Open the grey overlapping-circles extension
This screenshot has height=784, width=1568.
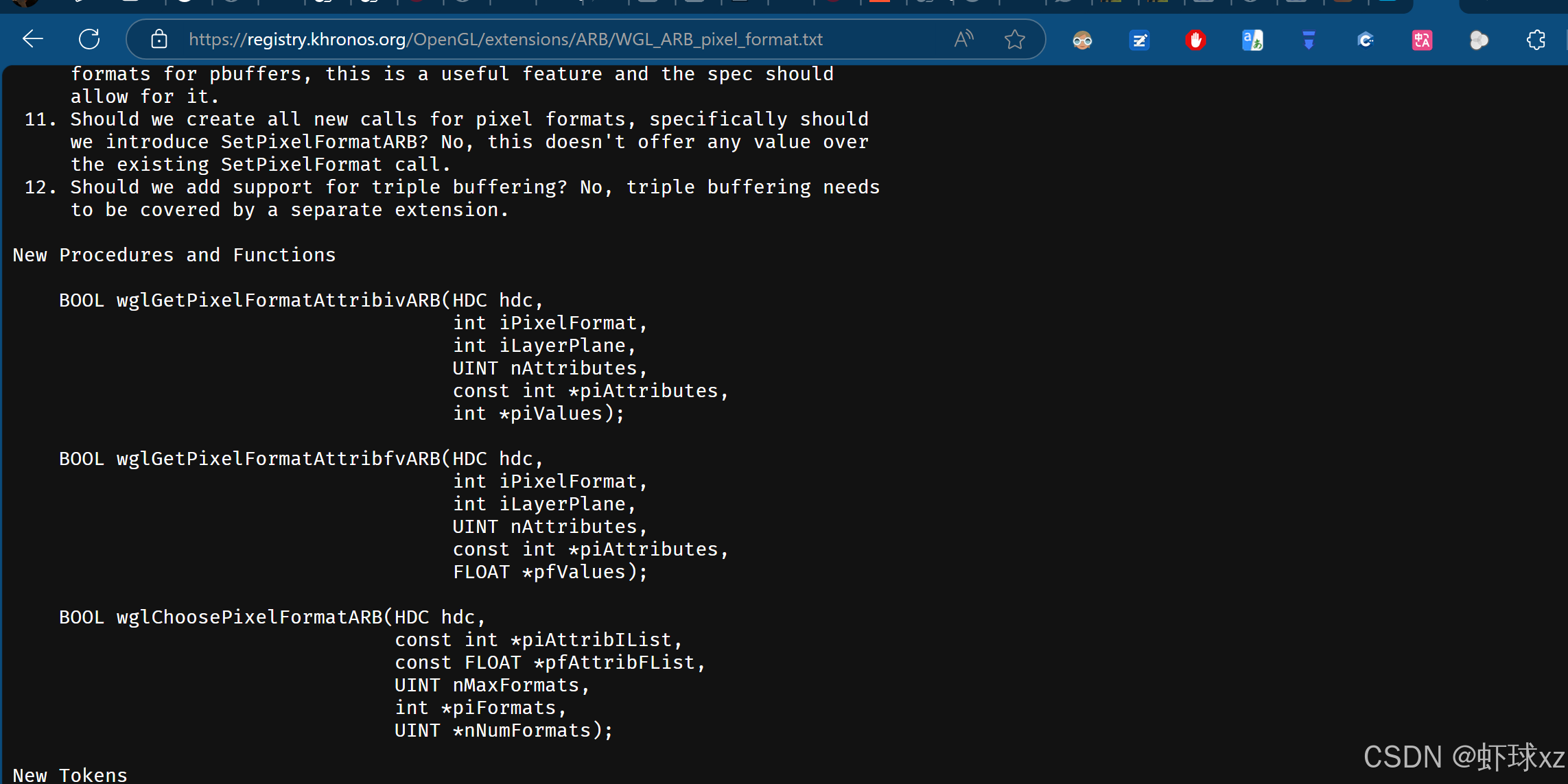[1479, 40]
